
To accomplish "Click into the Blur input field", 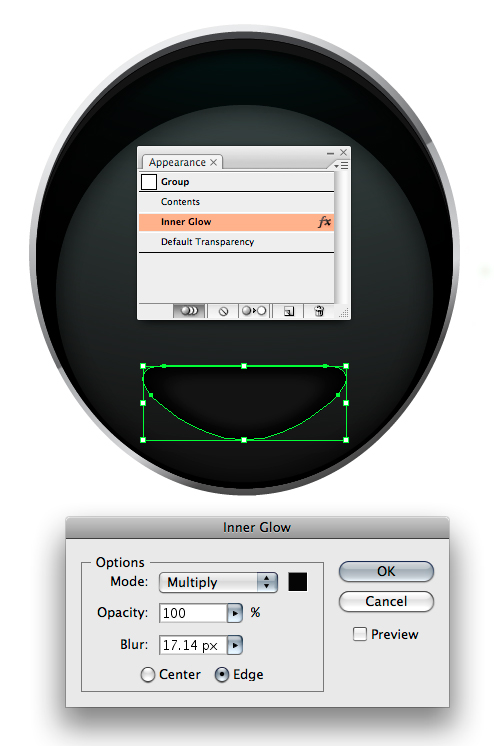I will 193,645.
